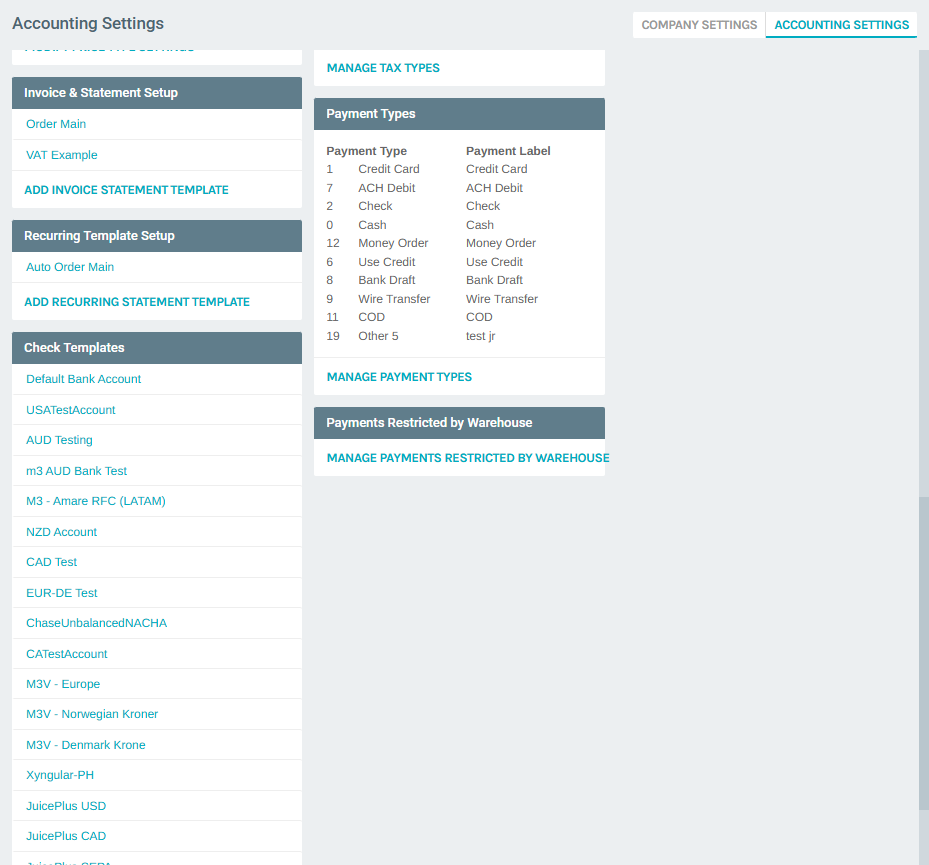This screenshot has width=929, height=865.
Task: Open M3 - Amare RFC (LATAM) template
Action: click(x=96, y=501)
